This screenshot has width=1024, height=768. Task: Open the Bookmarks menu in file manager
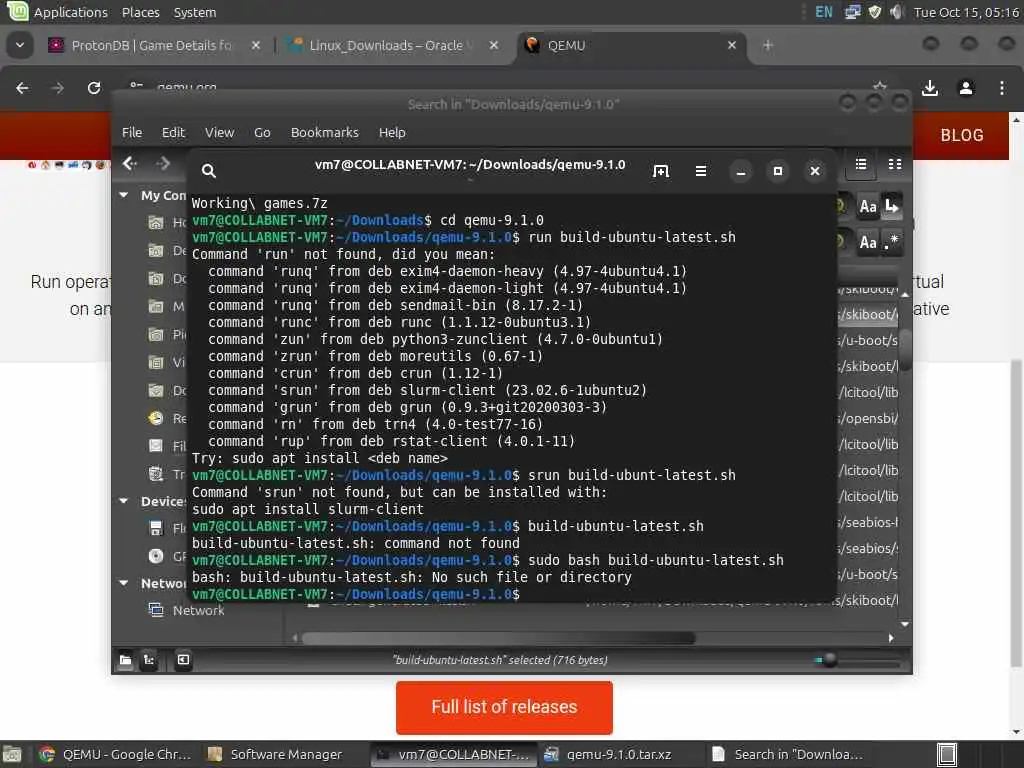pos(325,133)
